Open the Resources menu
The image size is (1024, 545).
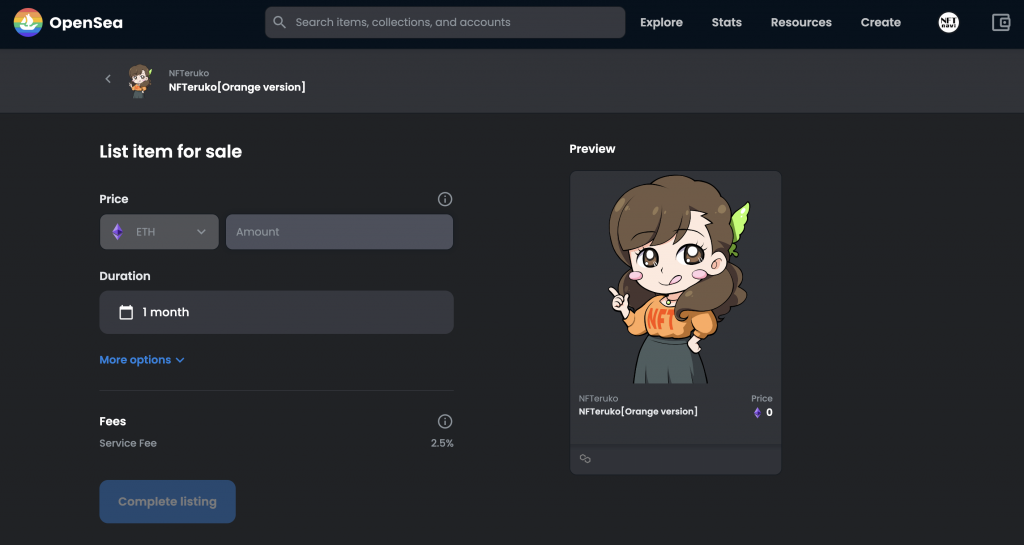[801, 22]
